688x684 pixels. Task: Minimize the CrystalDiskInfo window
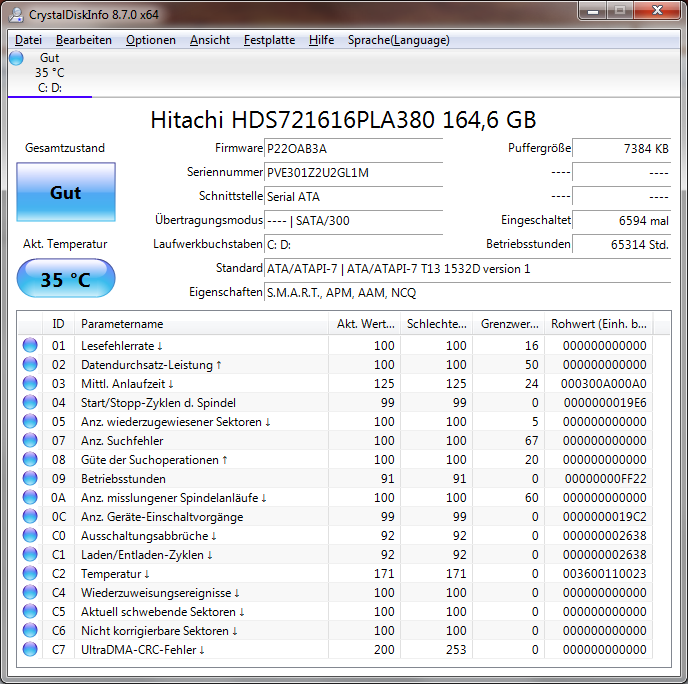tap(593, 11)
